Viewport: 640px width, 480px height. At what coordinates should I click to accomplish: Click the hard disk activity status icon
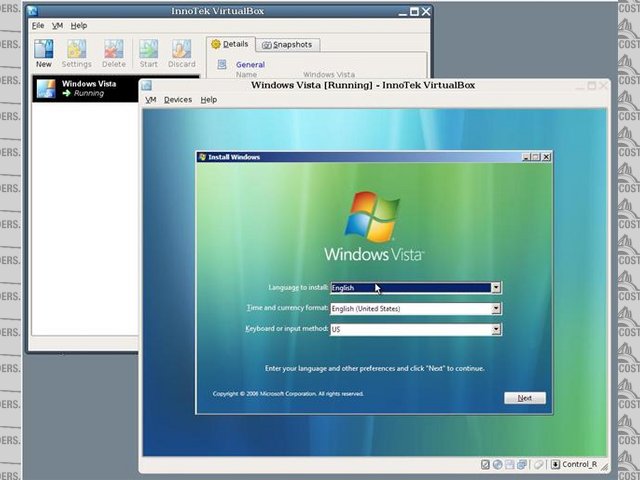coord(485,464)
